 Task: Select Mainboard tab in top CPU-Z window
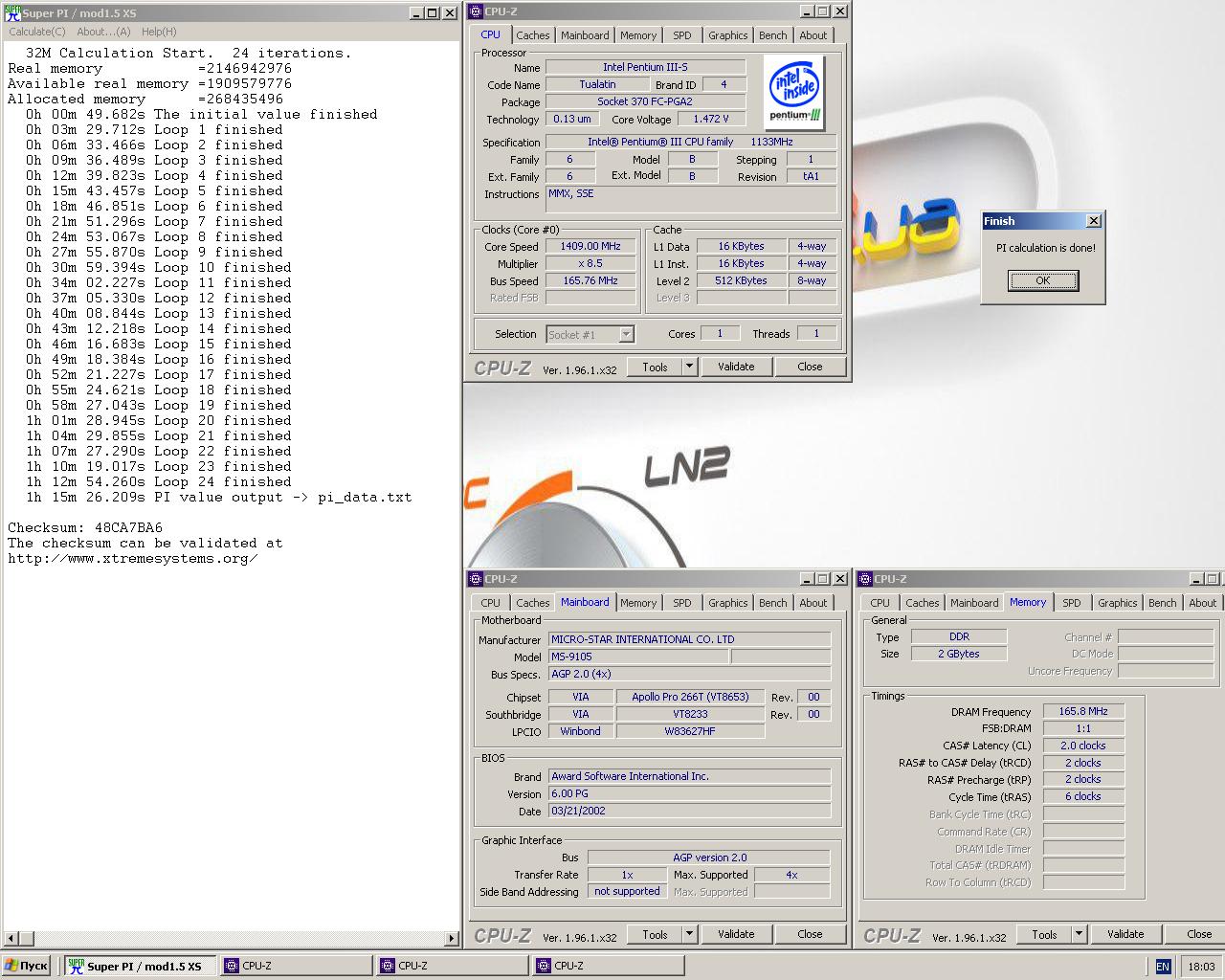(x=585, y=35)
